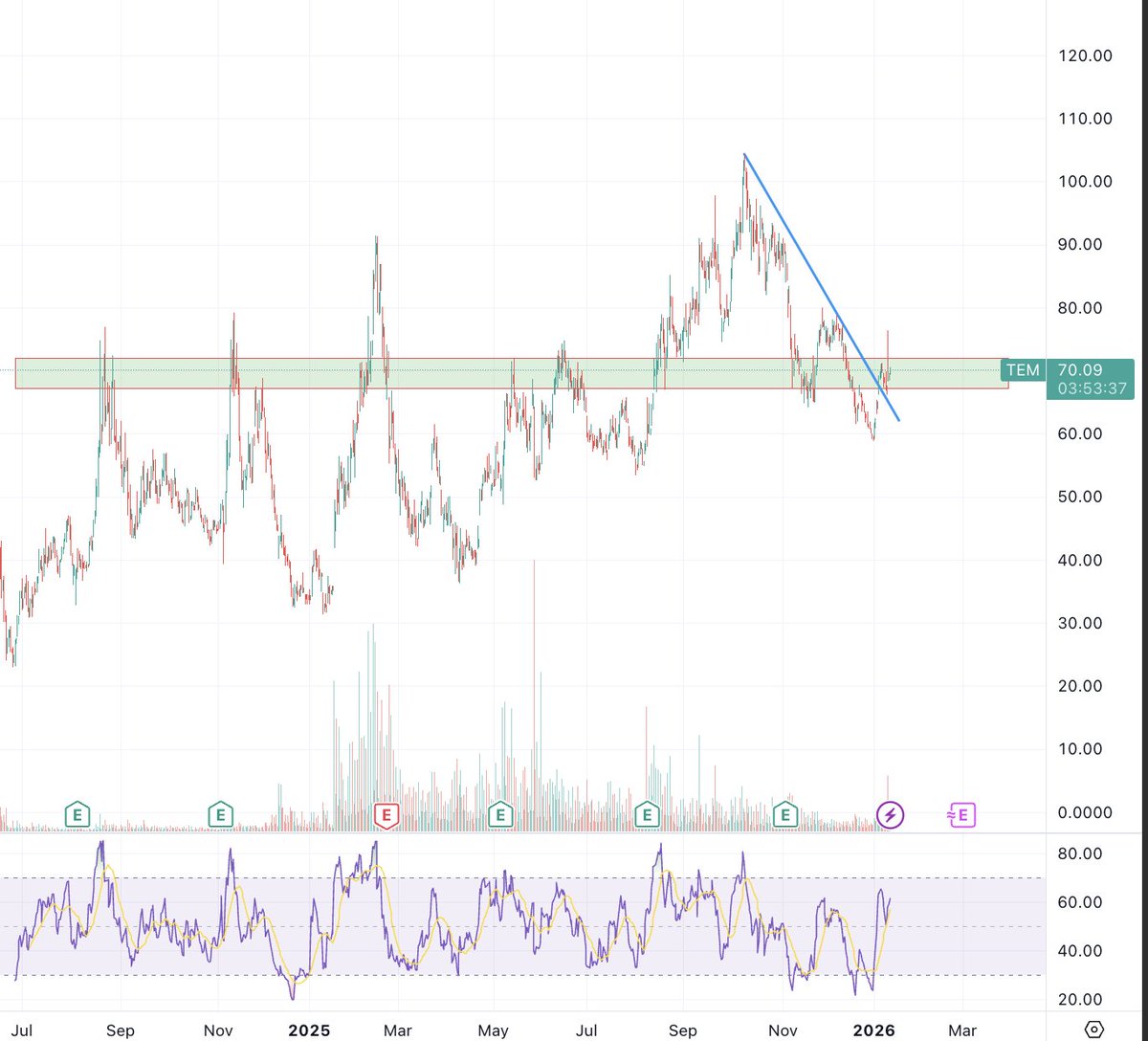
Task: Click the green E earnings marker below May
Action: (x=498, y=815)
